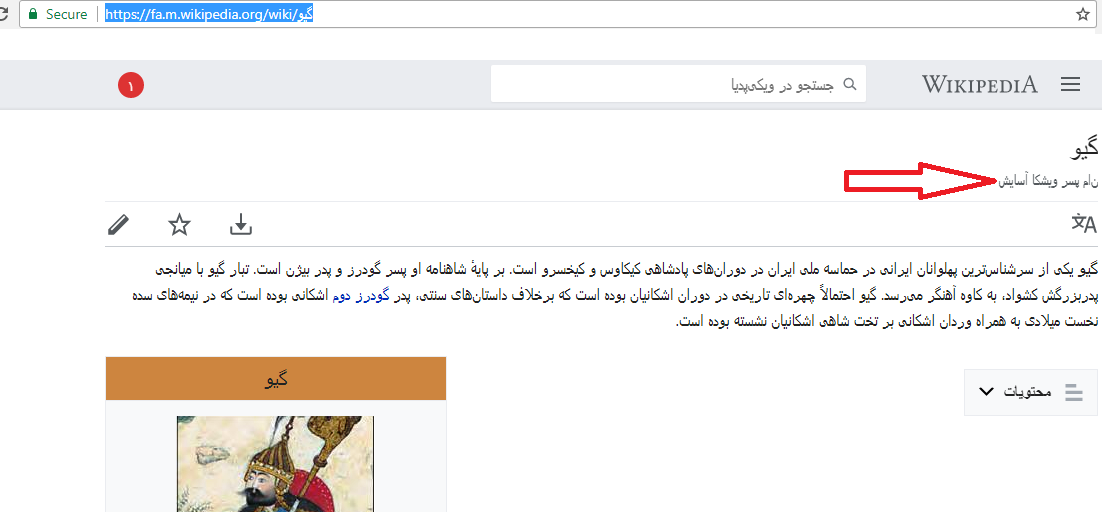Click the edit pencil icon
This screenshot has width=1102, height=512.
point(118,225)
